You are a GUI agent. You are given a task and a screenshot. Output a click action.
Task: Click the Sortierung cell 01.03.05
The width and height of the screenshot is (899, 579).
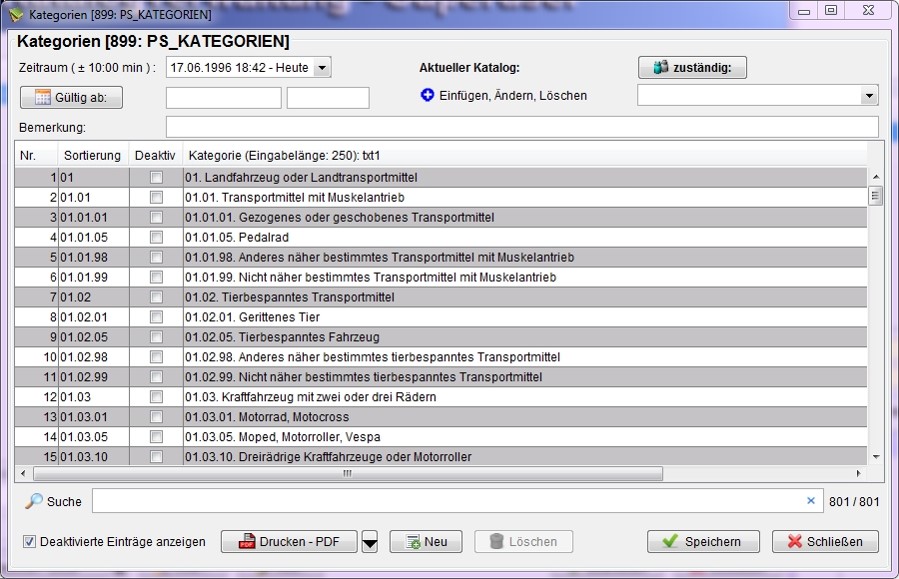click(94, 437)
